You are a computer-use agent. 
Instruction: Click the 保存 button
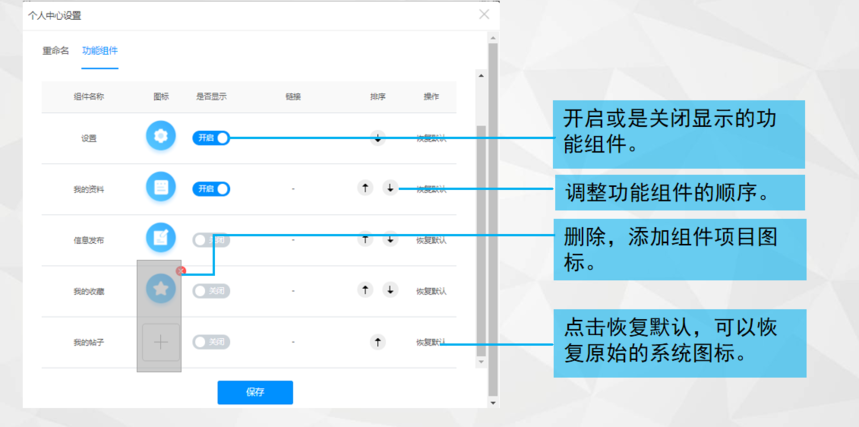255,392
